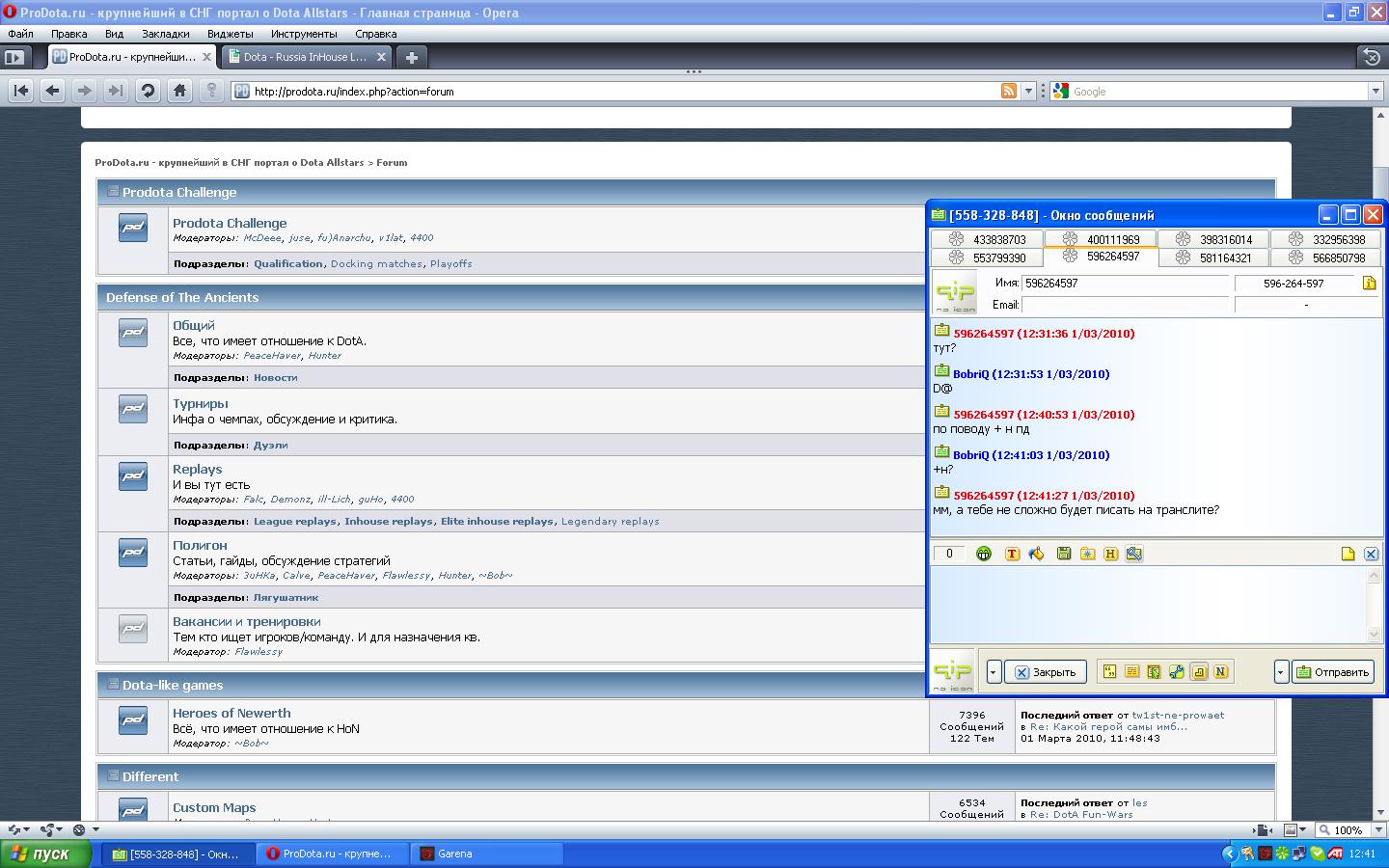
Task: Expand hidden tray icons arrow
Action: [1229, 854]
